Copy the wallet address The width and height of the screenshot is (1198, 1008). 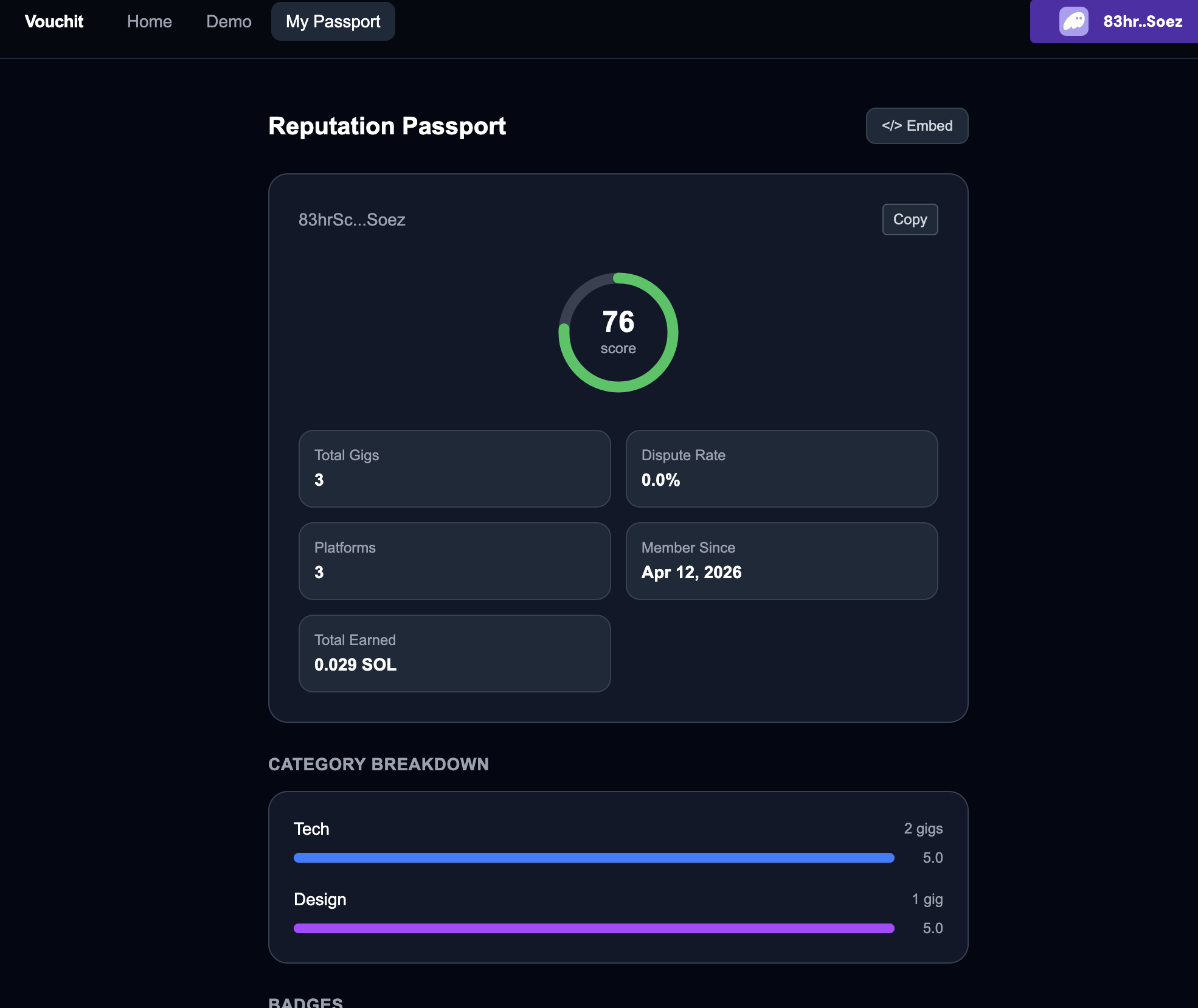[910, 219]
